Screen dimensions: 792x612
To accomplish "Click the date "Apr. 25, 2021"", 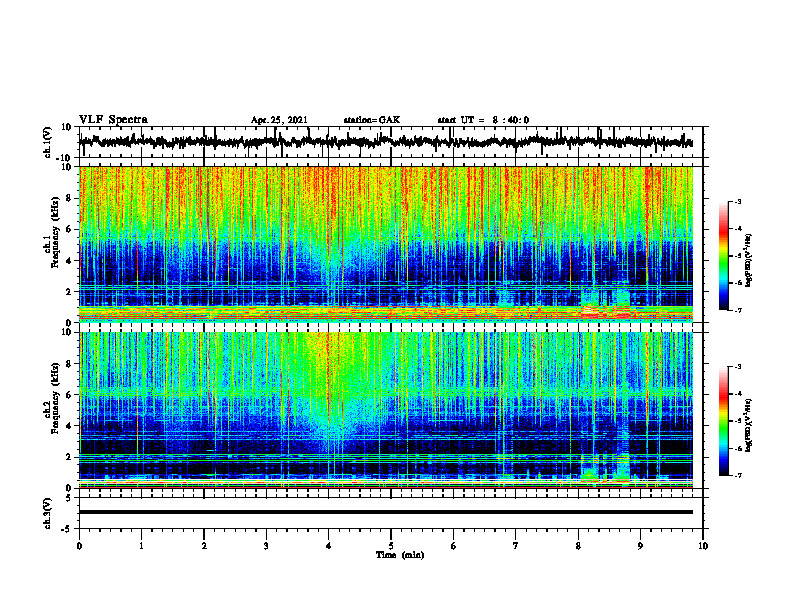I will pyautogui.click(x=279, y=120).
